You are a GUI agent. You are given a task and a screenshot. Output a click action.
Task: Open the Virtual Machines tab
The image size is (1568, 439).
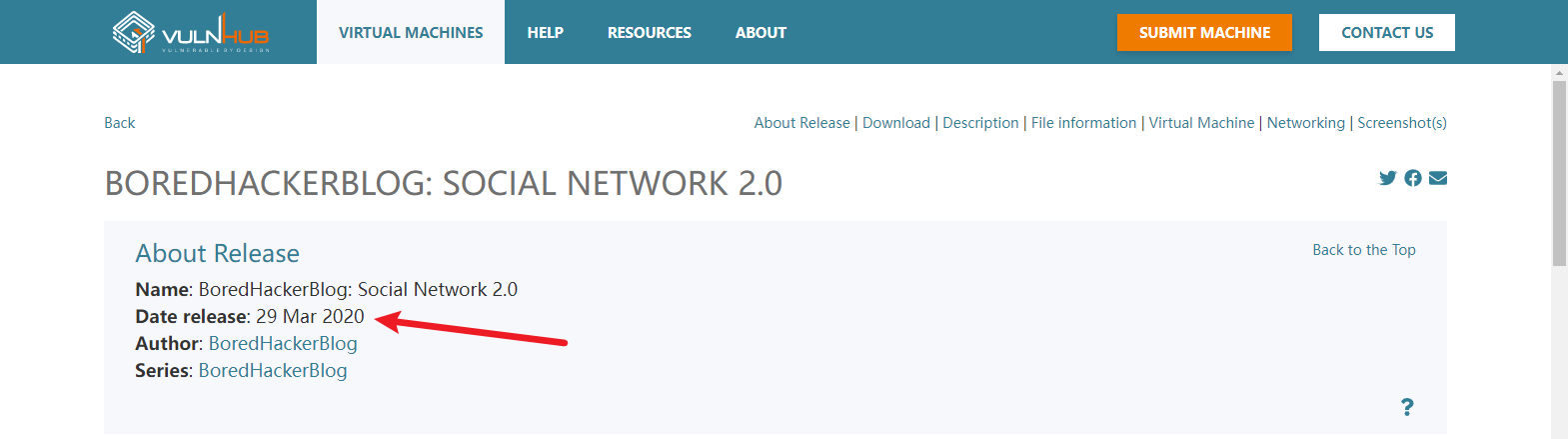411,32
